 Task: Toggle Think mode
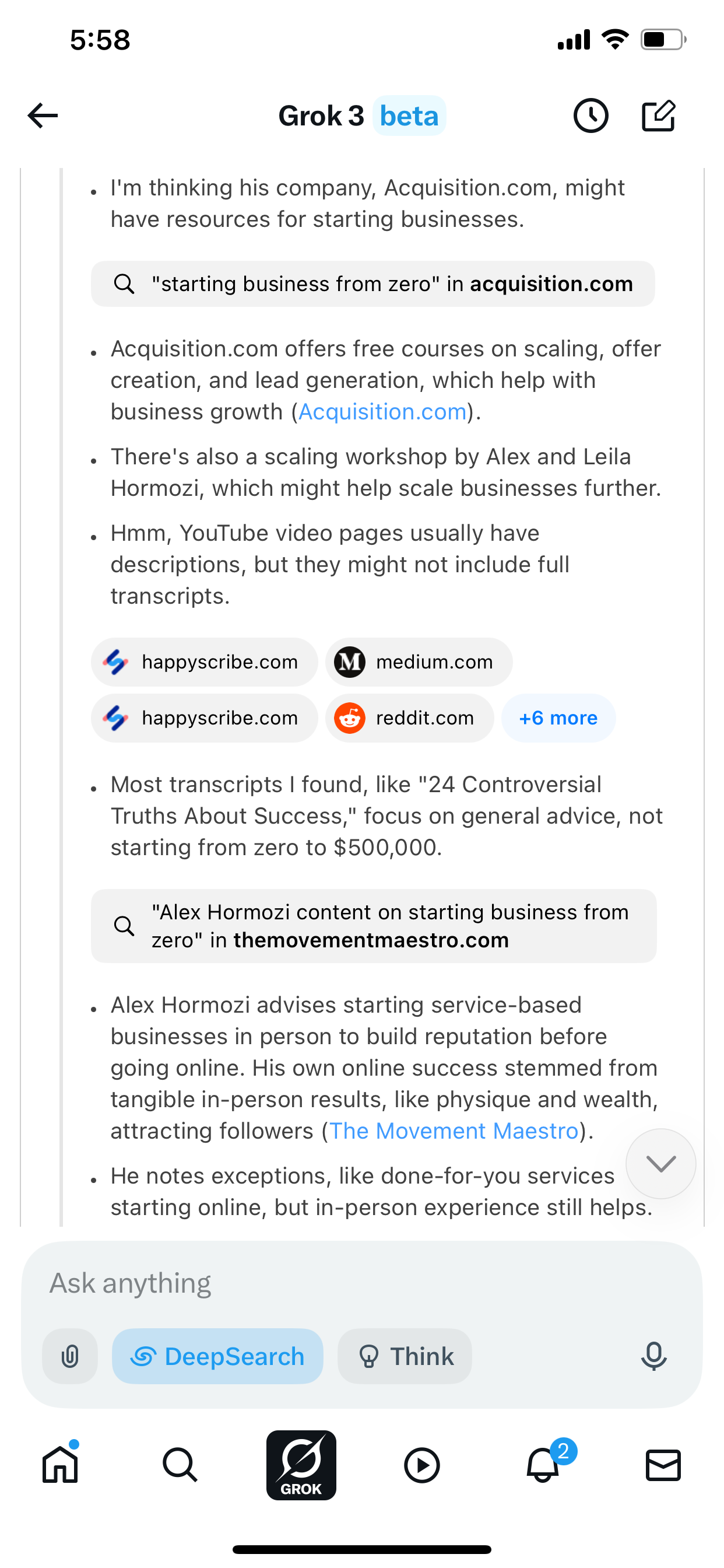[x=405, y=1356]
